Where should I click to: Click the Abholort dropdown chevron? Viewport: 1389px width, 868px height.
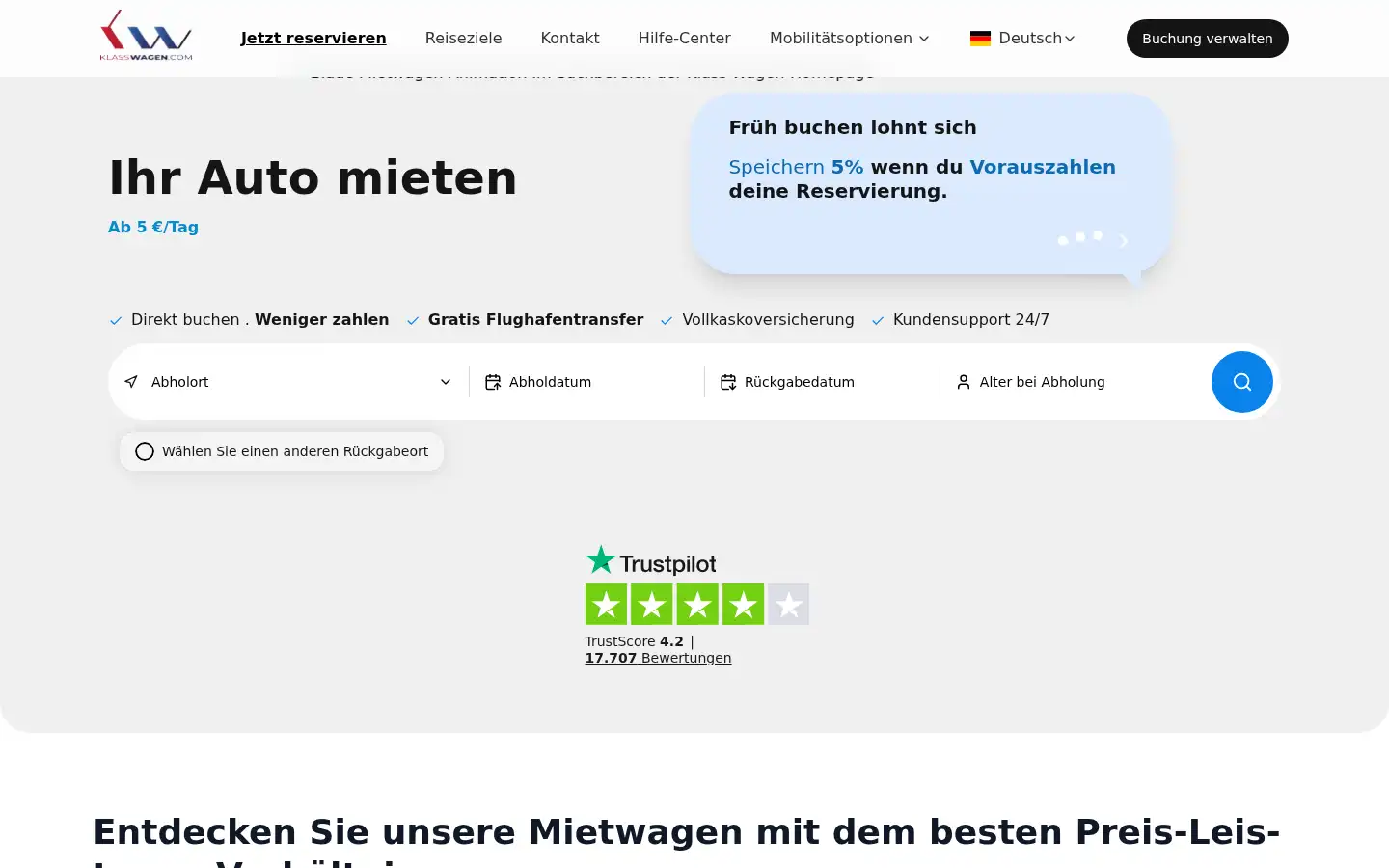click(446, 382)
